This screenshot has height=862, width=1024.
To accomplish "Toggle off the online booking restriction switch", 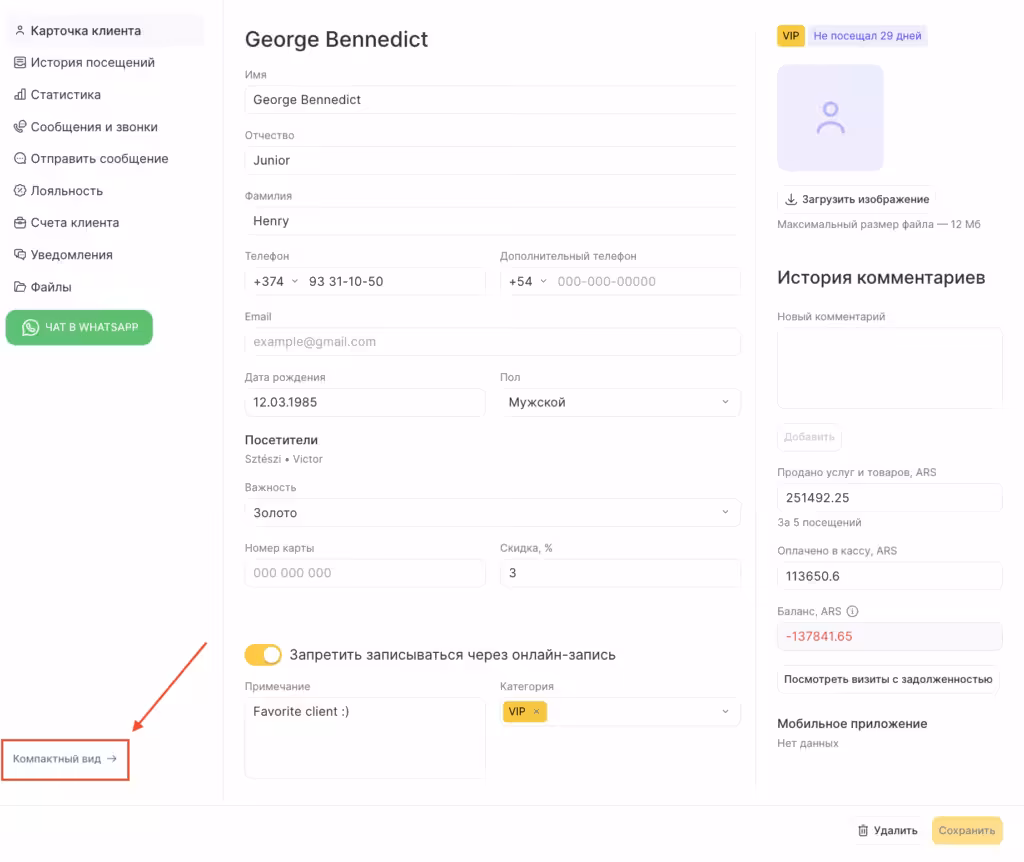I will [x=263, y=655].
